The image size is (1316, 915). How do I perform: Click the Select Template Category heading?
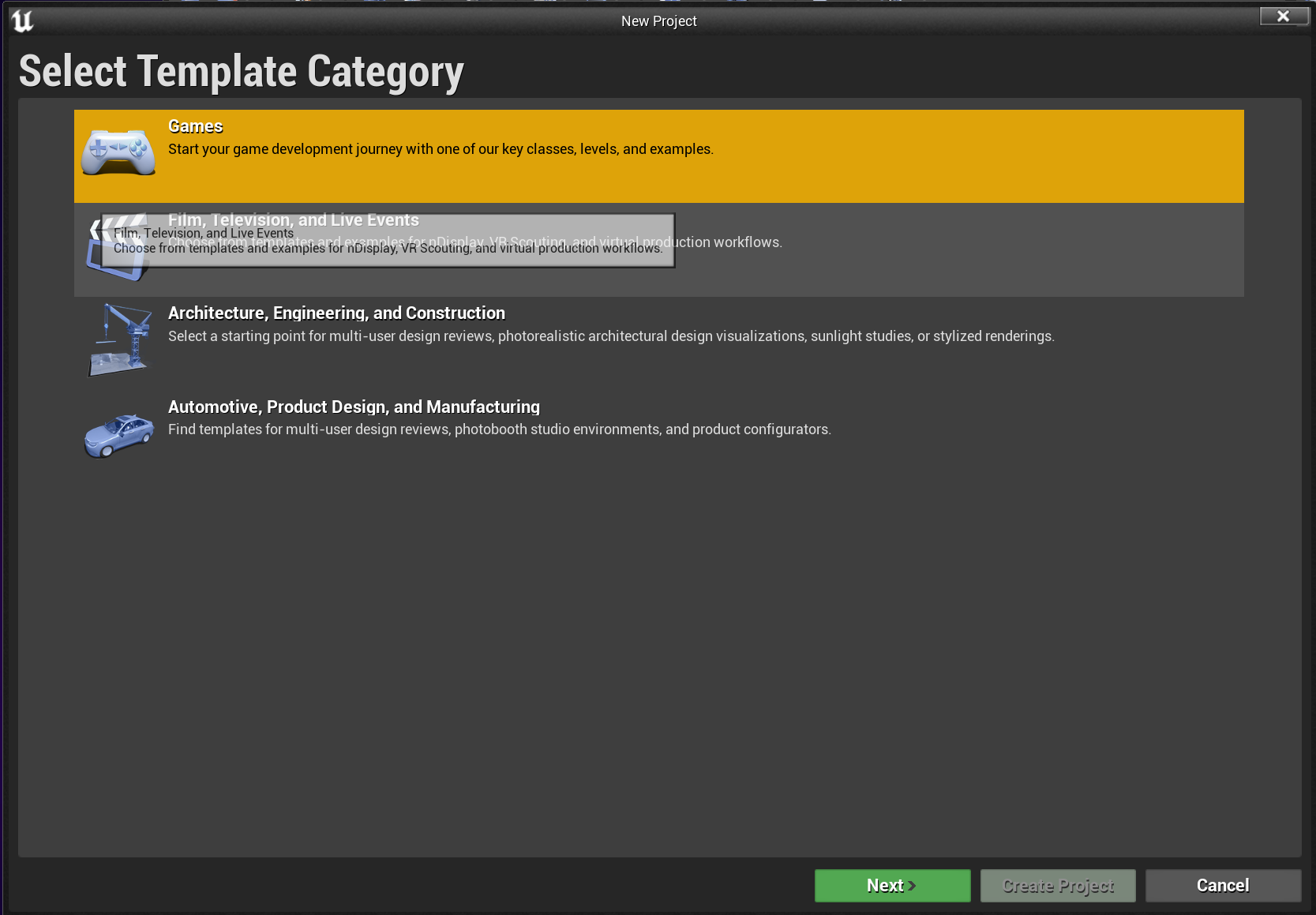[242, 72]
